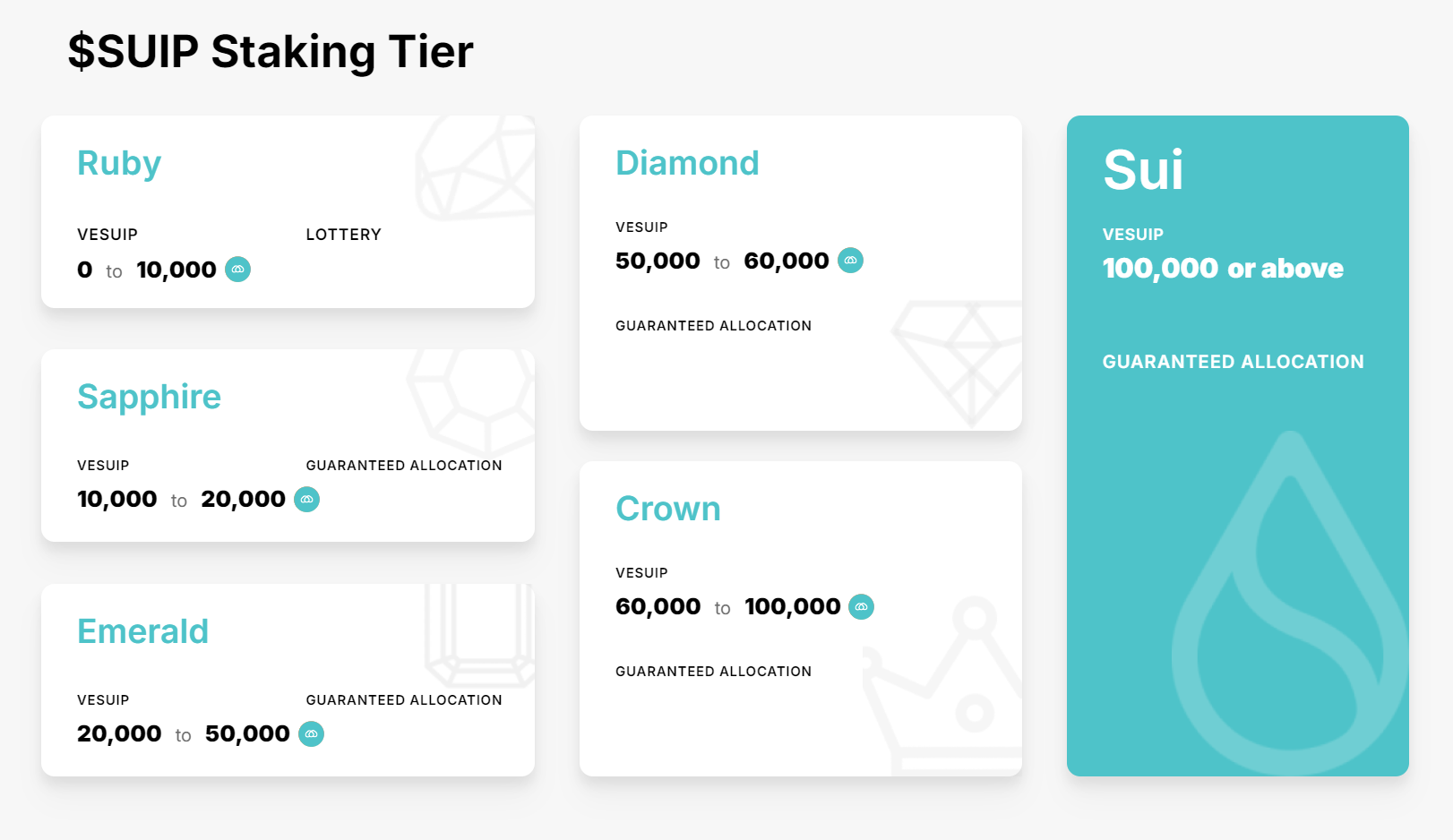Image resolution: width=1453 pixels, height=840 pixels.
Task: Click the veSUIP token icon in Ruby card
Action: pyautogui.click(x=237, y=269)
